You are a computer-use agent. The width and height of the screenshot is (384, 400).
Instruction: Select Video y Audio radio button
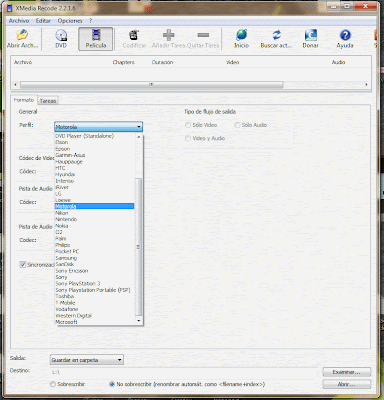tap(188, 138)
